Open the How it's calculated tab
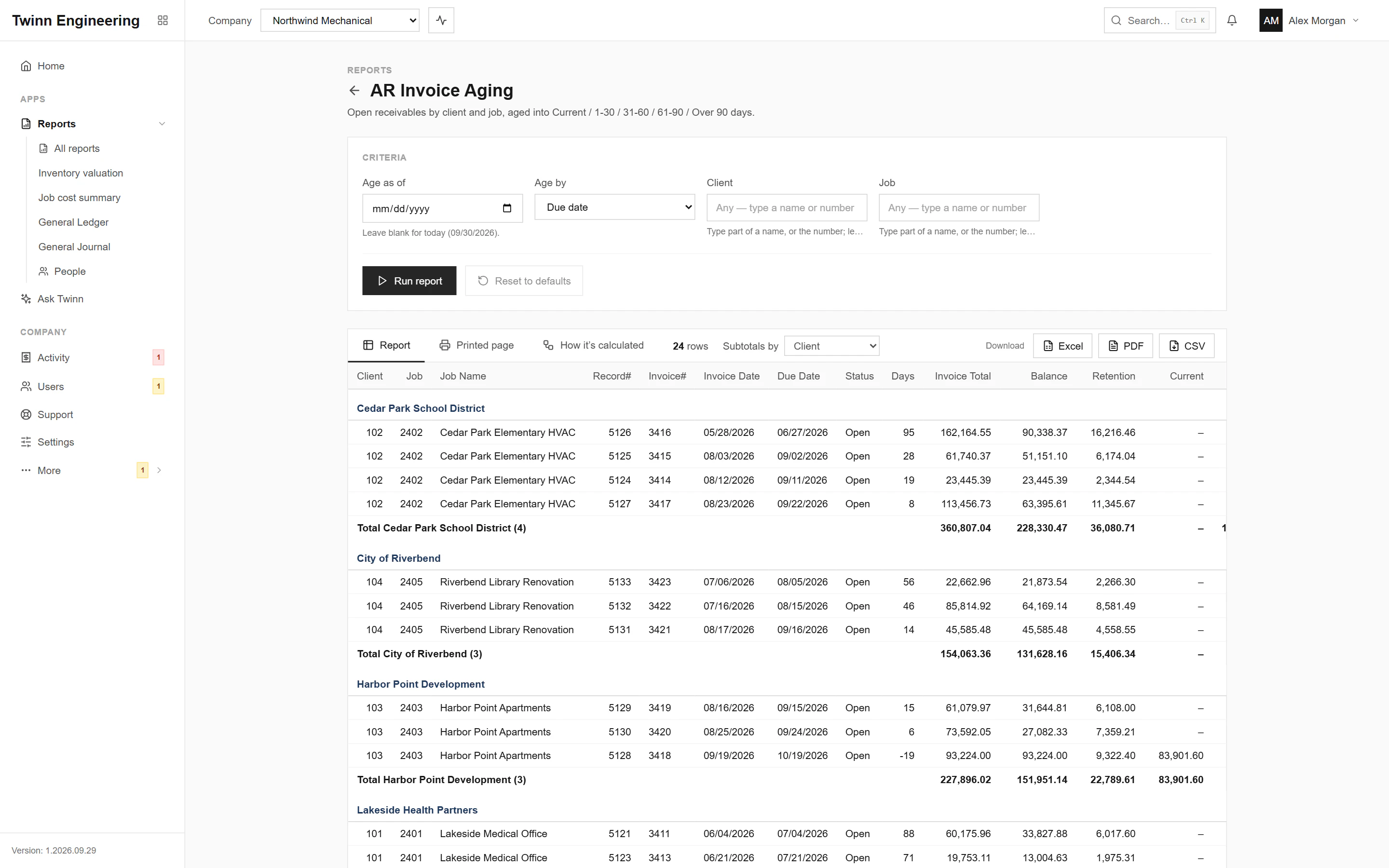 (x=593, y=345)
